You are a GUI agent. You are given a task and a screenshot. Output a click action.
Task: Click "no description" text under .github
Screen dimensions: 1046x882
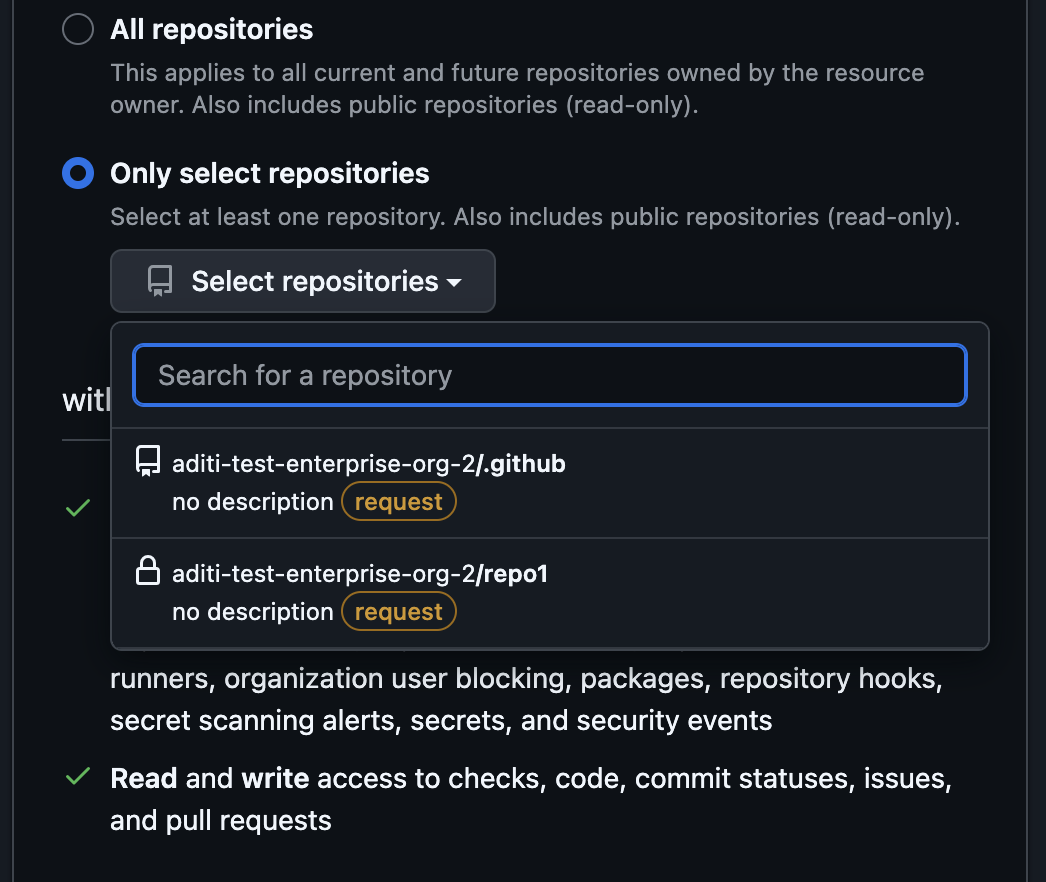[252, 502]
